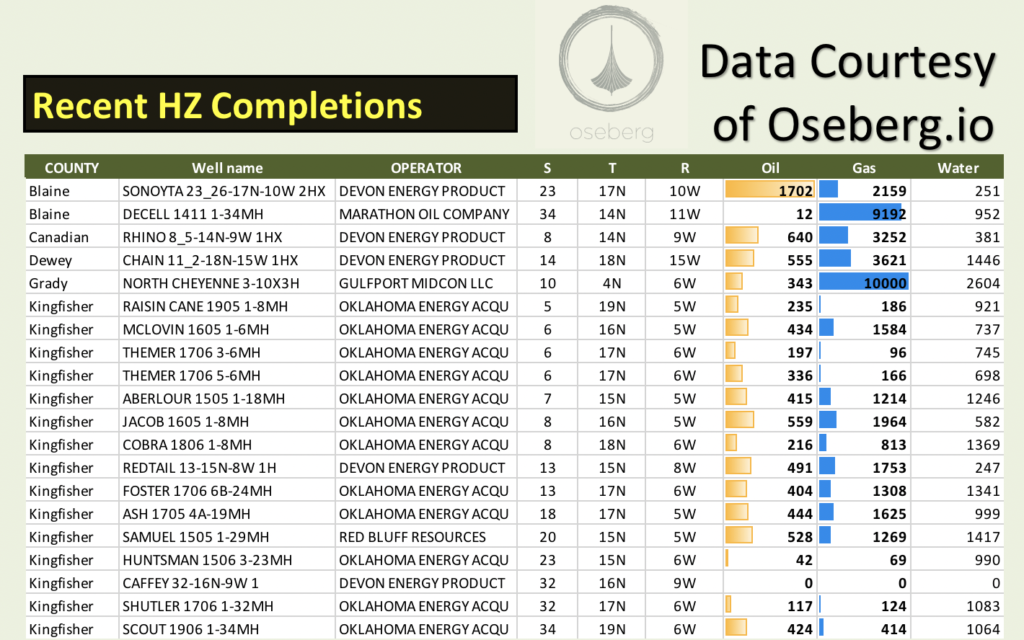The image size is (1024, 640).
Task: Select well RAISIN CANE 1905 1-8MH
Action: pos(206,306)
